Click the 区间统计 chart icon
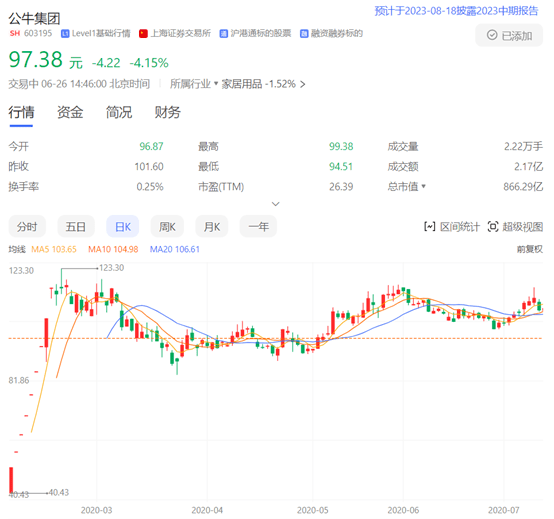The width and height of the screenshot is (554, 519). coord(430,226)
